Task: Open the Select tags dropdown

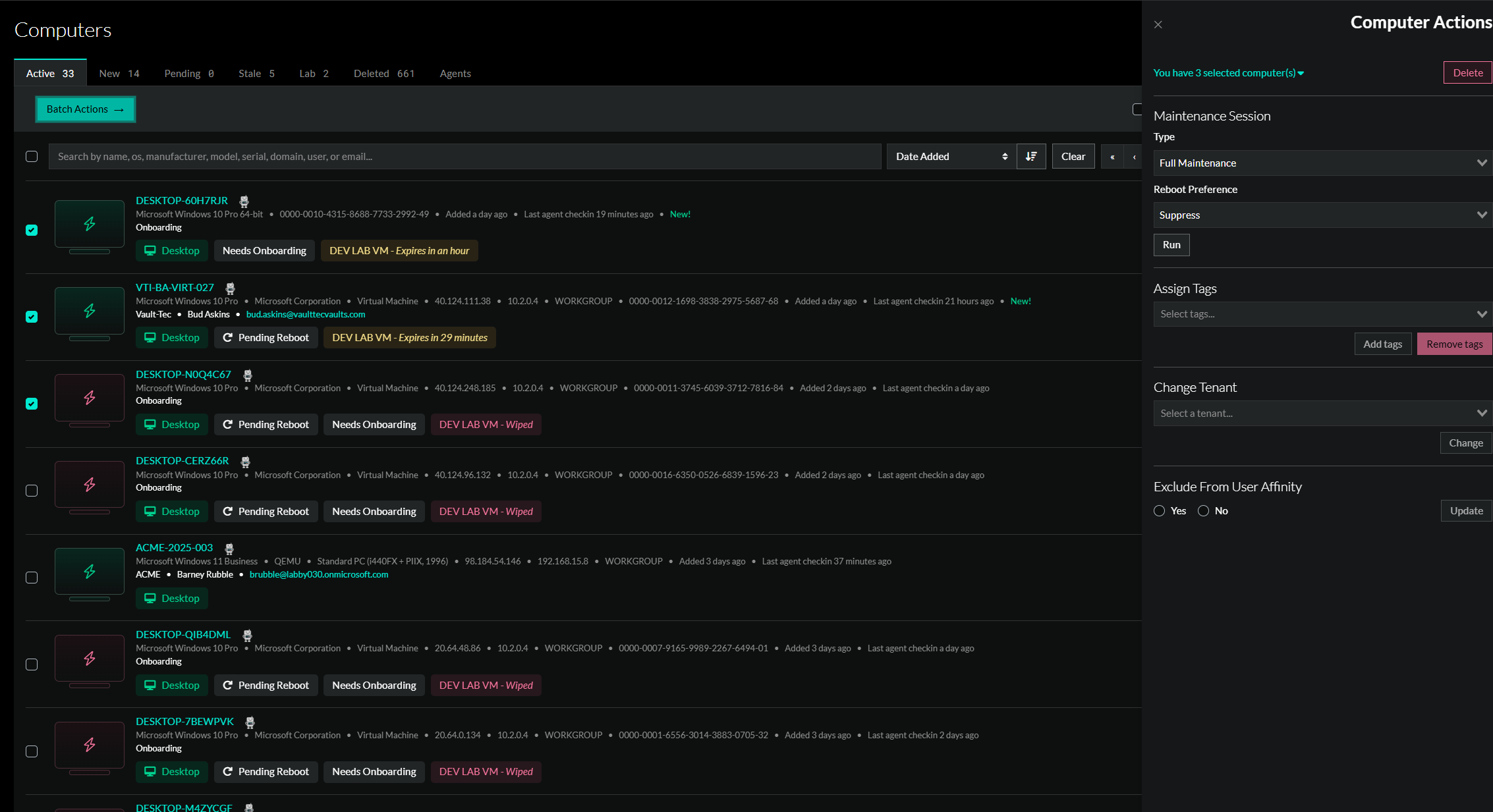Action: point(1323,314)
